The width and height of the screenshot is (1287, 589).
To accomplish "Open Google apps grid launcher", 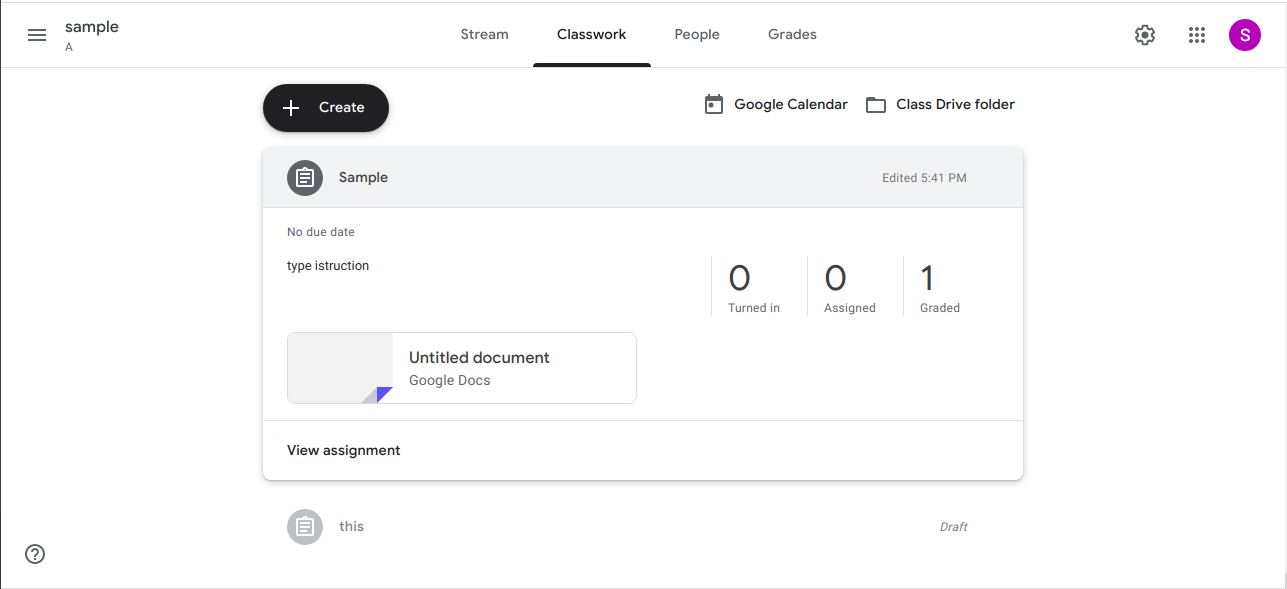I will coord(1197,35).
